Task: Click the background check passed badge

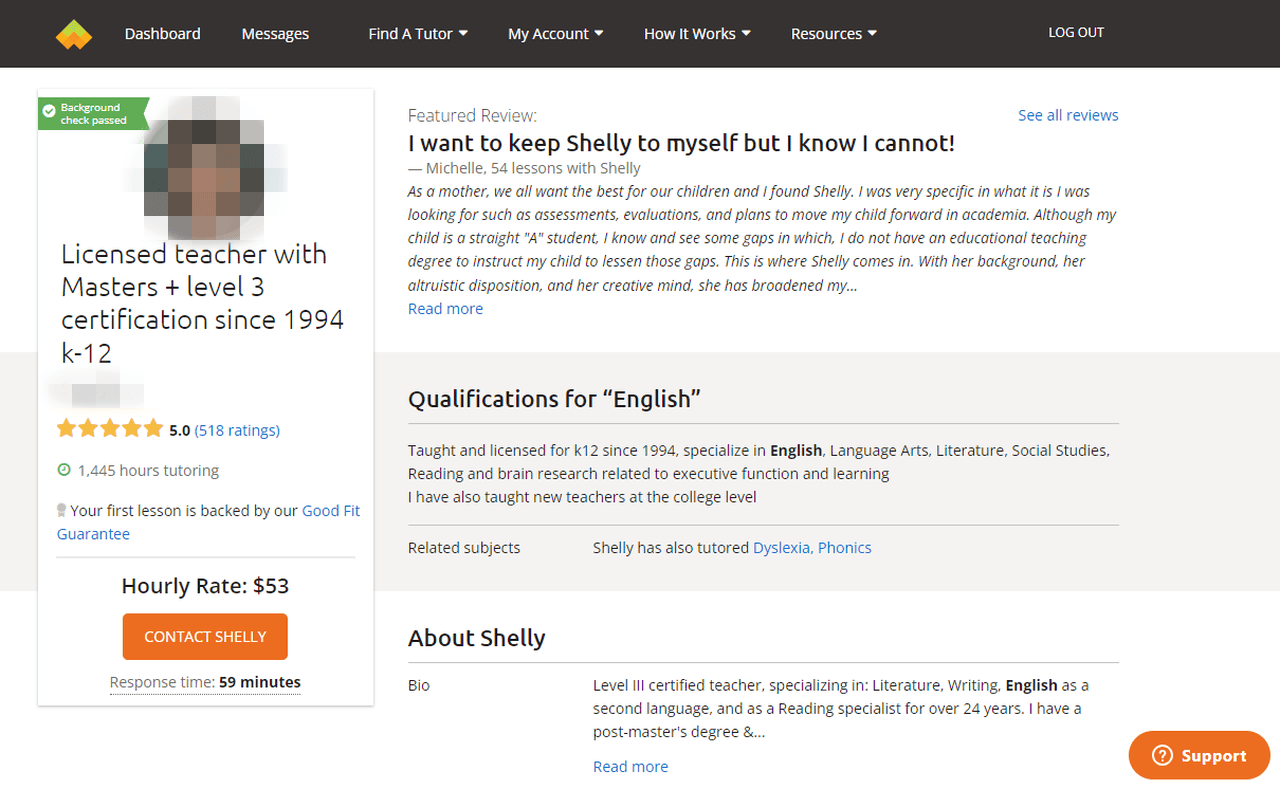Action: pyautogui.click(x=92, y=114)
